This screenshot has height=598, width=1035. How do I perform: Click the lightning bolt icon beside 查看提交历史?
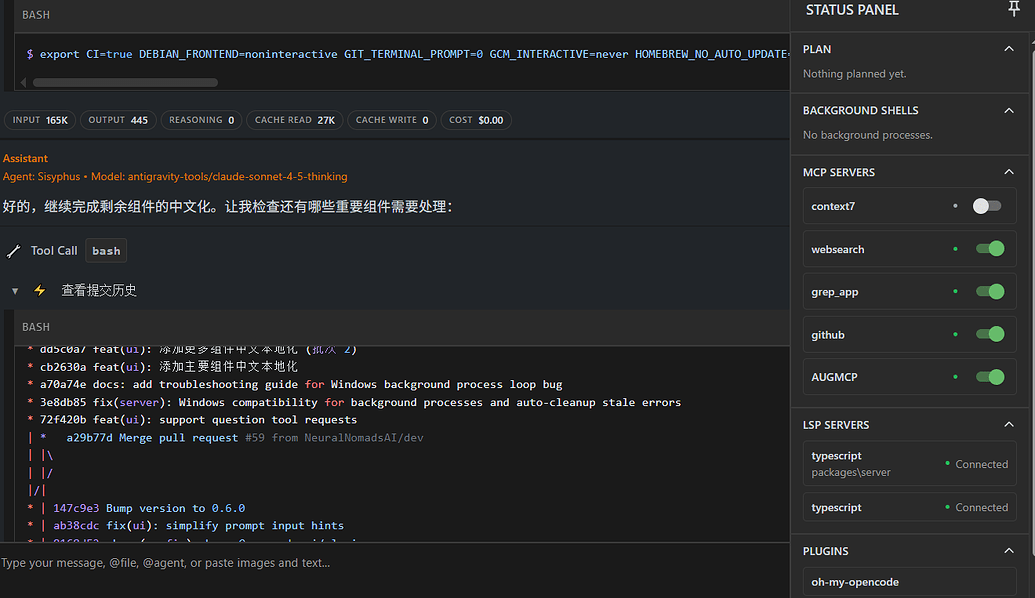click(40, 290)
